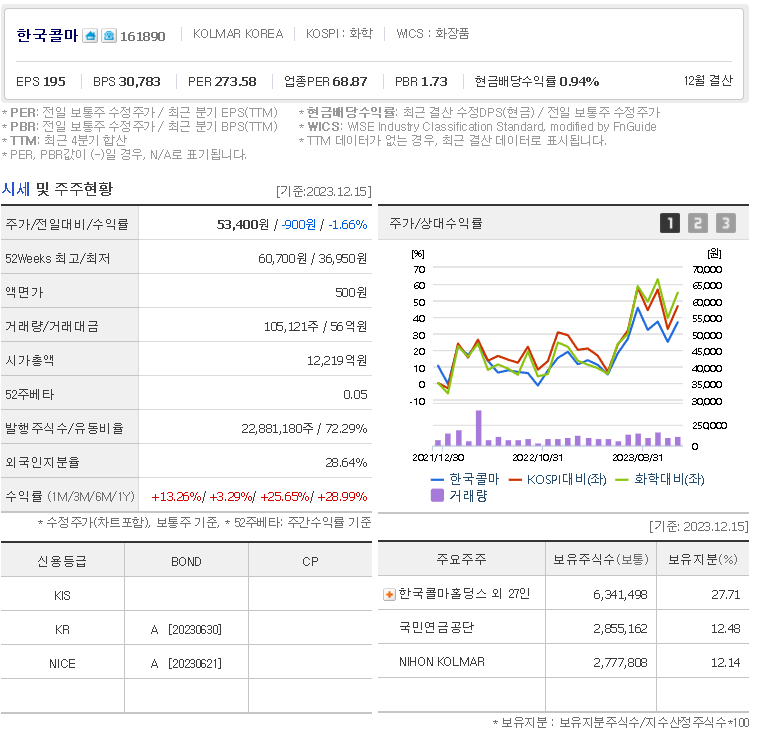Switch to chart tab 2

[697, 223]
